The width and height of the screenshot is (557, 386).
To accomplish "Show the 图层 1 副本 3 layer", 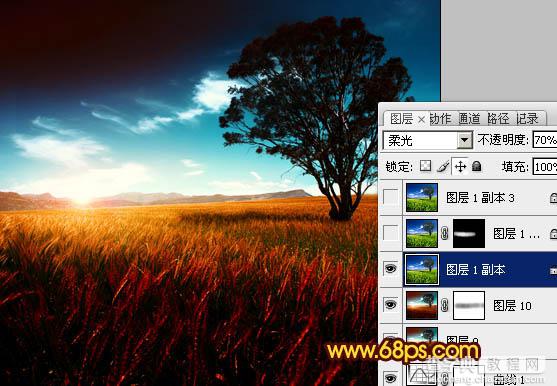I will (391, 197).
